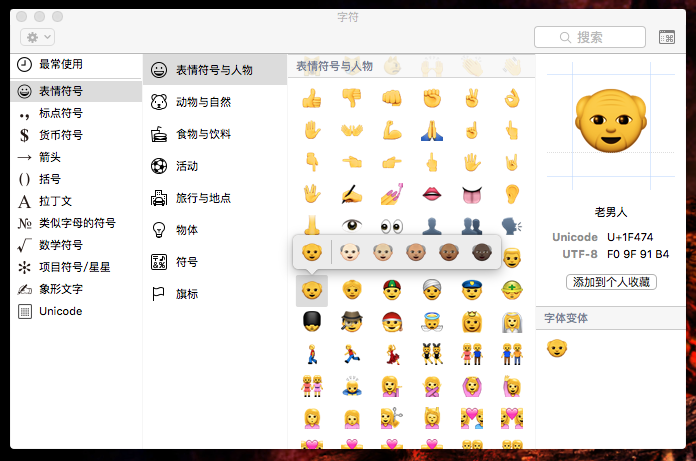696x461 pixels.
Task: Select the OK hand emoji
Action: click(x=512, y=99)
